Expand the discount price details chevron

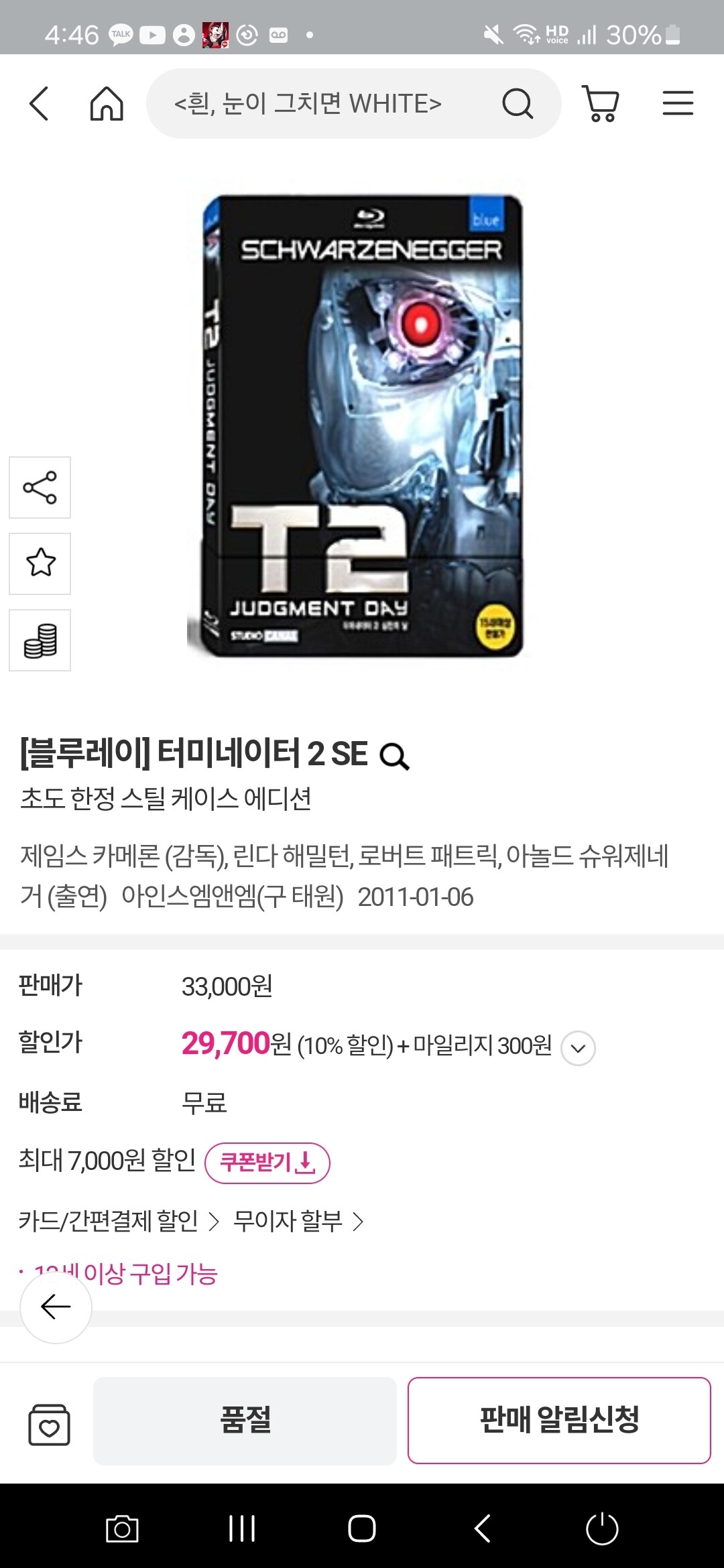tap(578, 1048)
